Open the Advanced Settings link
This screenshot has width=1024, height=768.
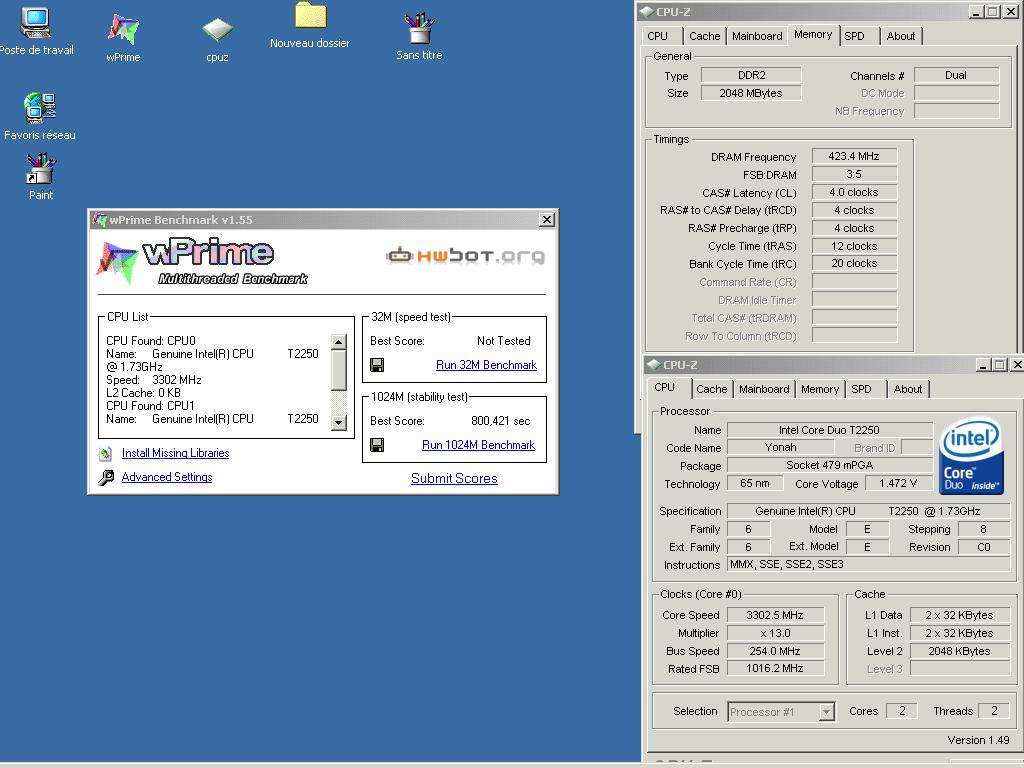pos(167,477)
